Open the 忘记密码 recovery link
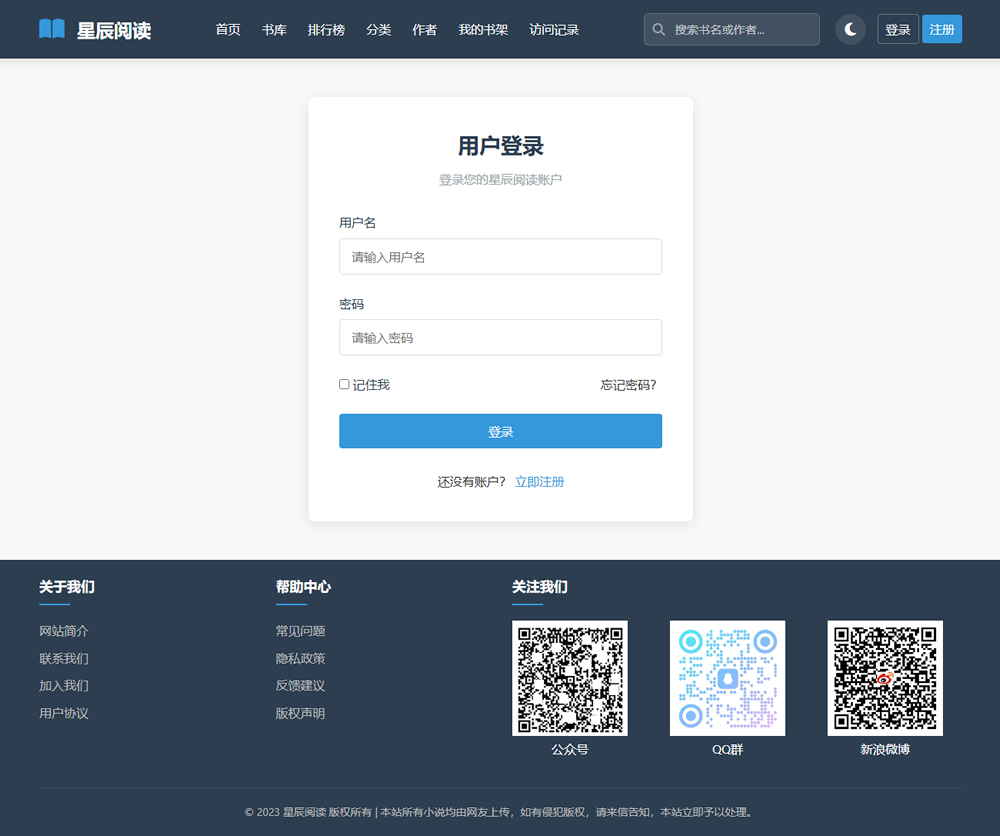 point(628,384)
